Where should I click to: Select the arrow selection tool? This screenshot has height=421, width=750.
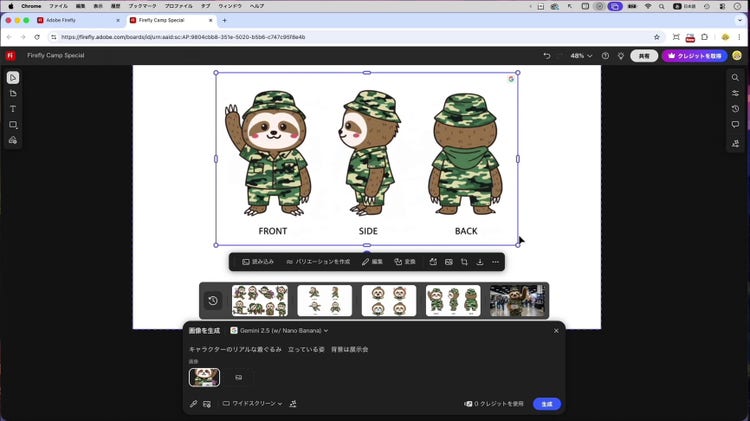click(x=13, y=78)
